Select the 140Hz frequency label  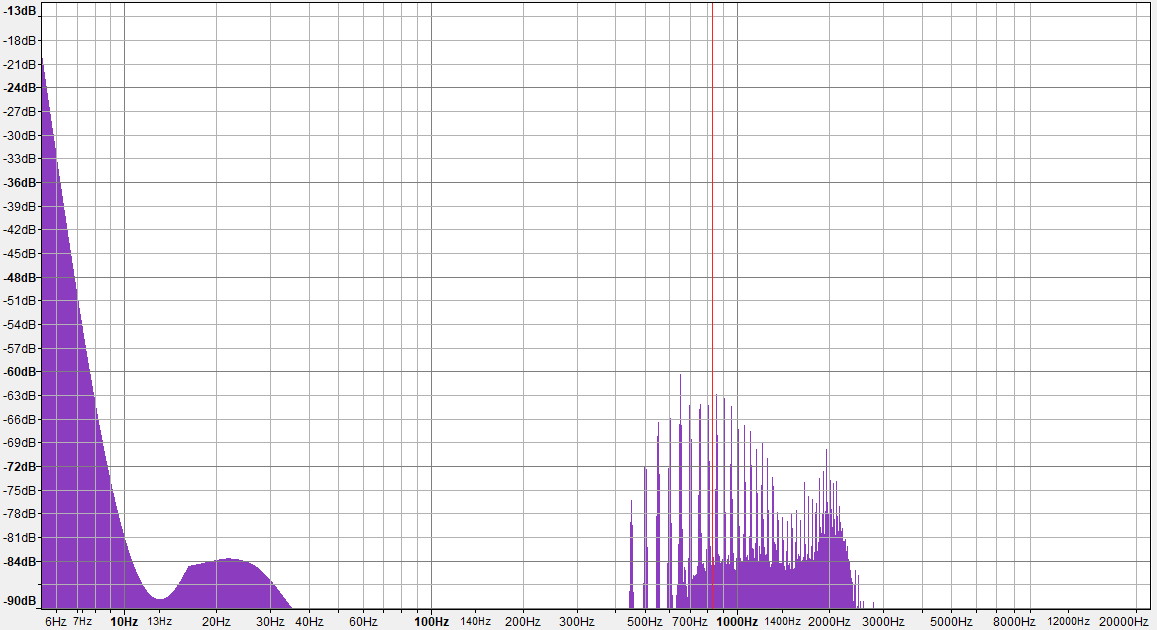pyautogui.click(x=476, y=622)
